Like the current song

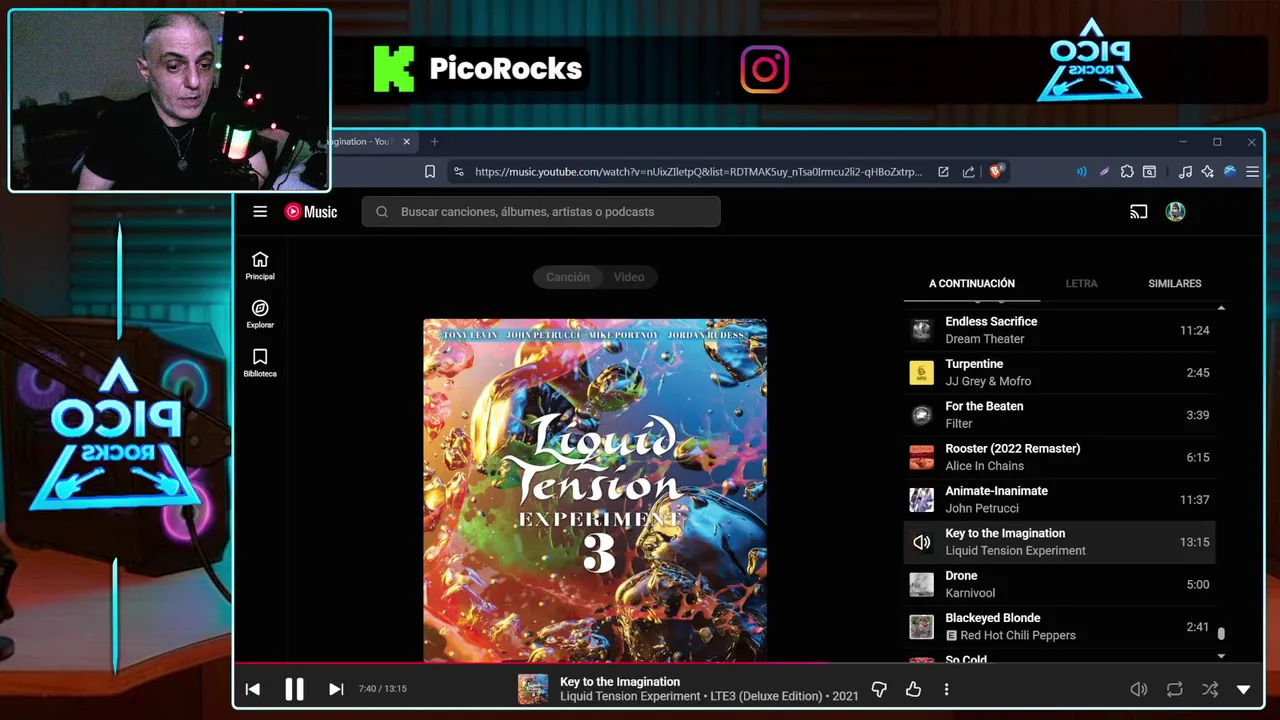point(913,689)
